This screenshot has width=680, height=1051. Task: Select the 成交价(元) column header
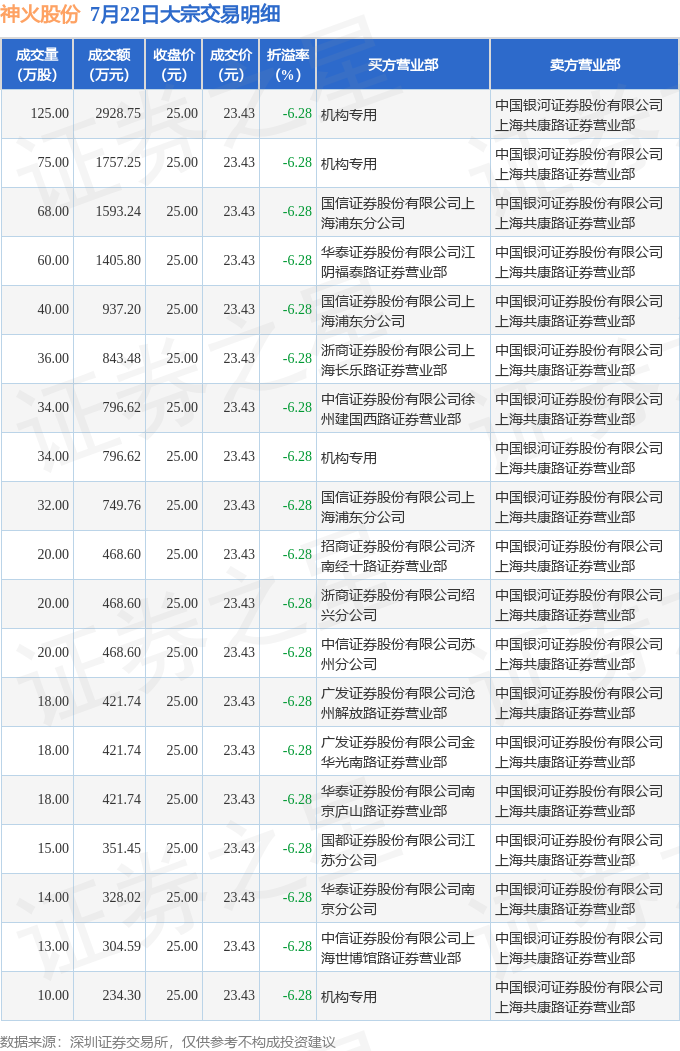pos(230,64)
